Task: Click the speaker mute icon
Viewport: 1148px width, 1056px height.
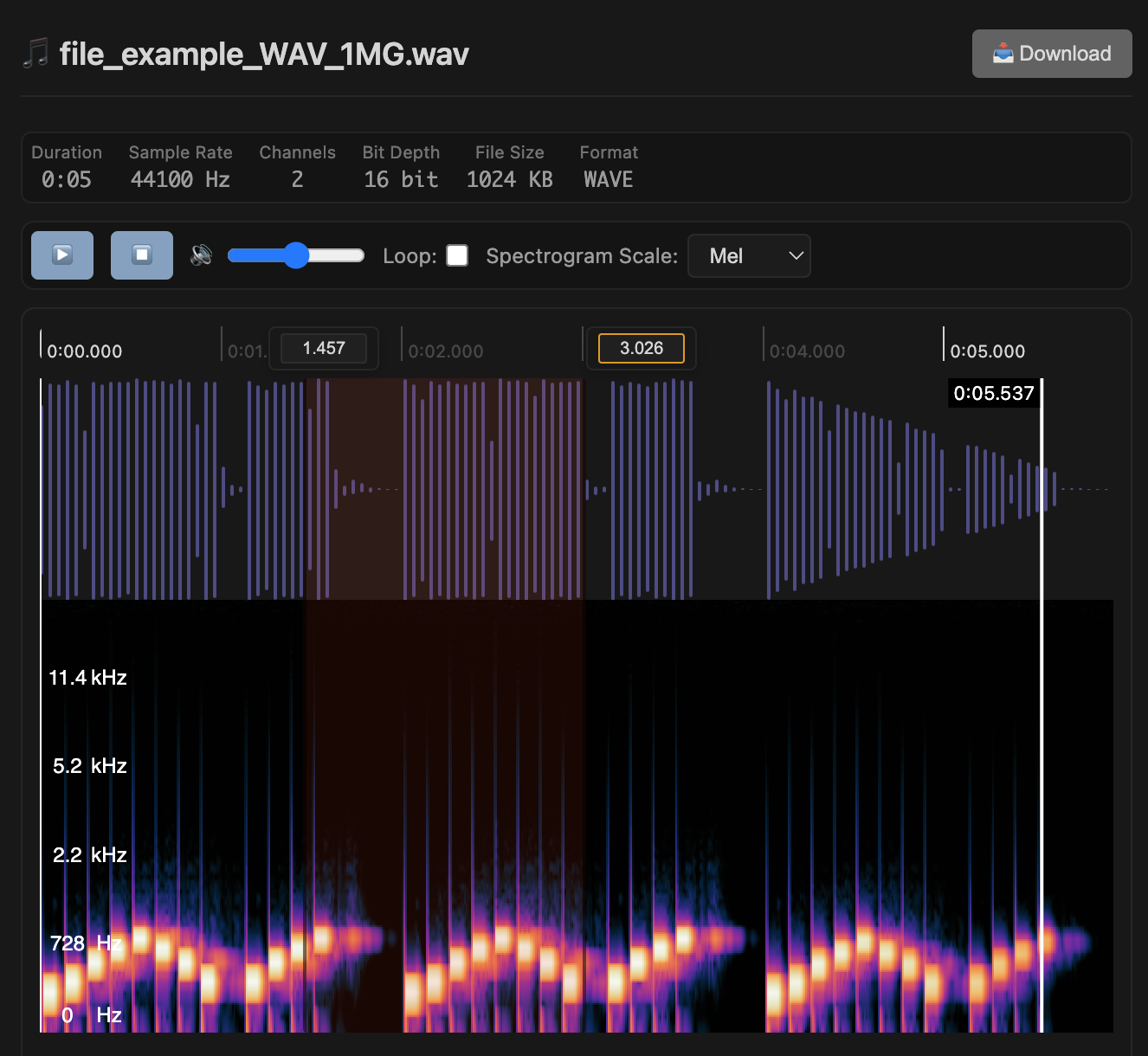Action: point(201,254)
